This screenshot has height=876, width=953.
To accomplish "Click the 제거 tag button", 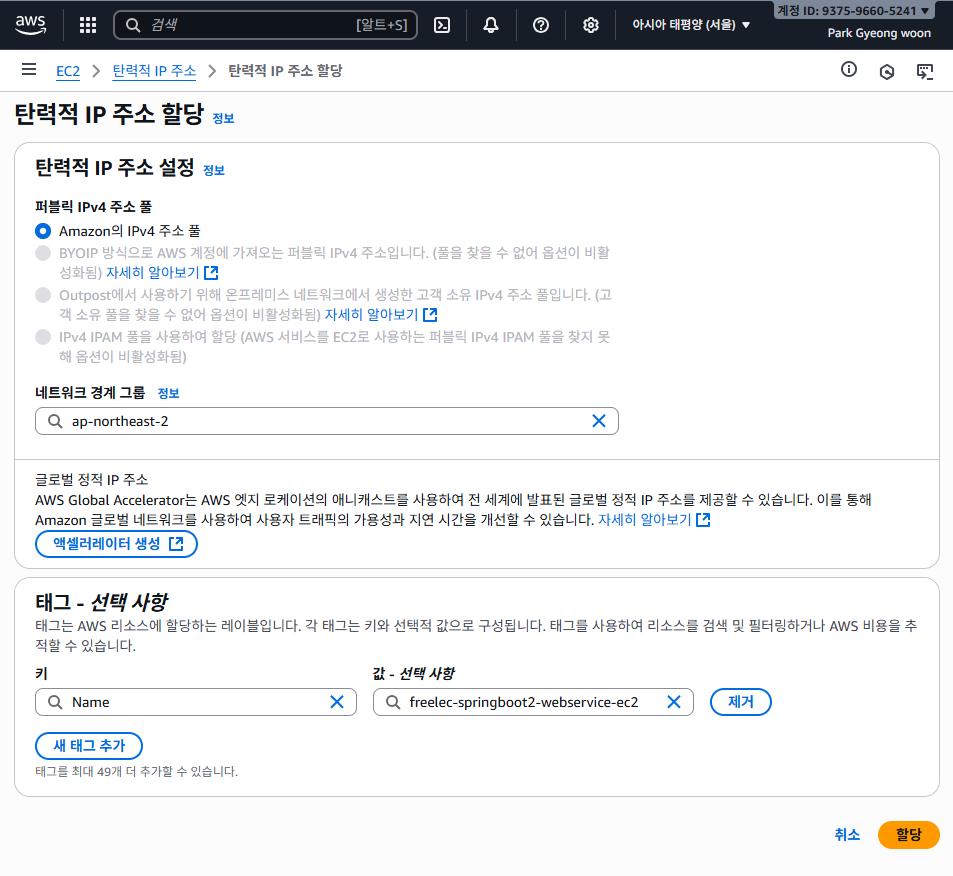I will click(x=741, y=702).
